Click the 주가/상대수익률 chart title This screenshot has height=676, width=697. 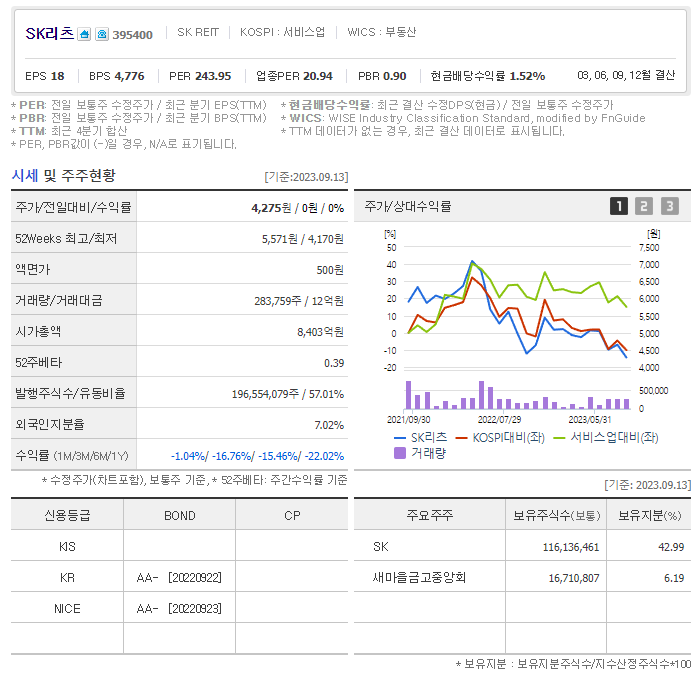[408, 206]
